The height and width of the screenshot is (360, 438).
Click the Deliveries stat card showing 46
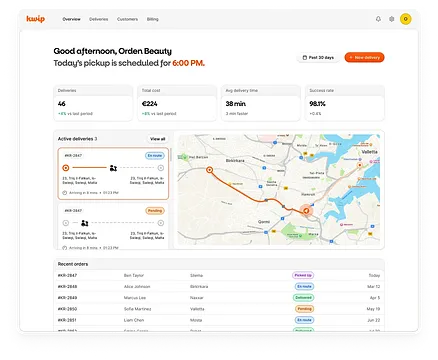click(x=93, y=103)
